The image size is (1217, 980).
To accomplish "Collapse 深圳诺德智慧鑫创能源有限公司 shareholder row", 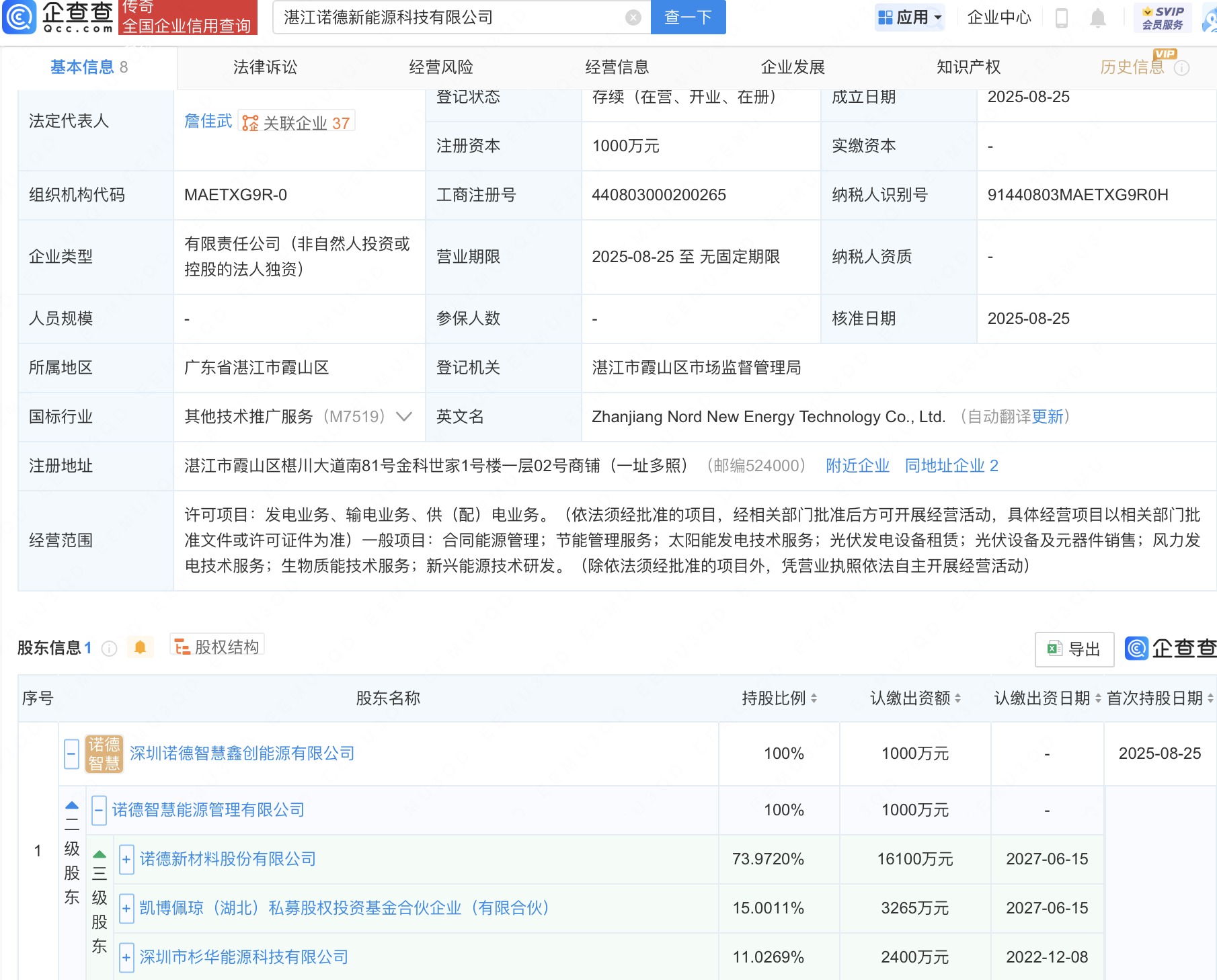I will (72, 753).
